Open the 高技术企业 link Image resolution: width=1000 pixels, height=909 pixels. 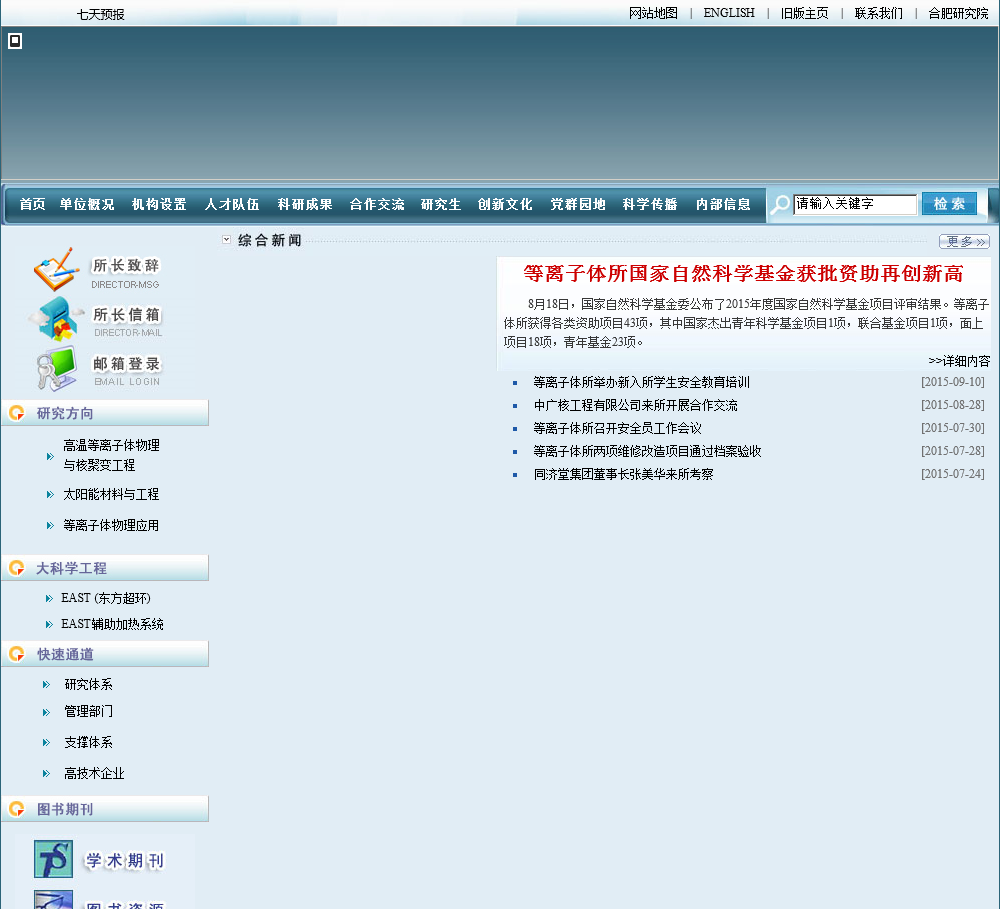coord(94,773)
